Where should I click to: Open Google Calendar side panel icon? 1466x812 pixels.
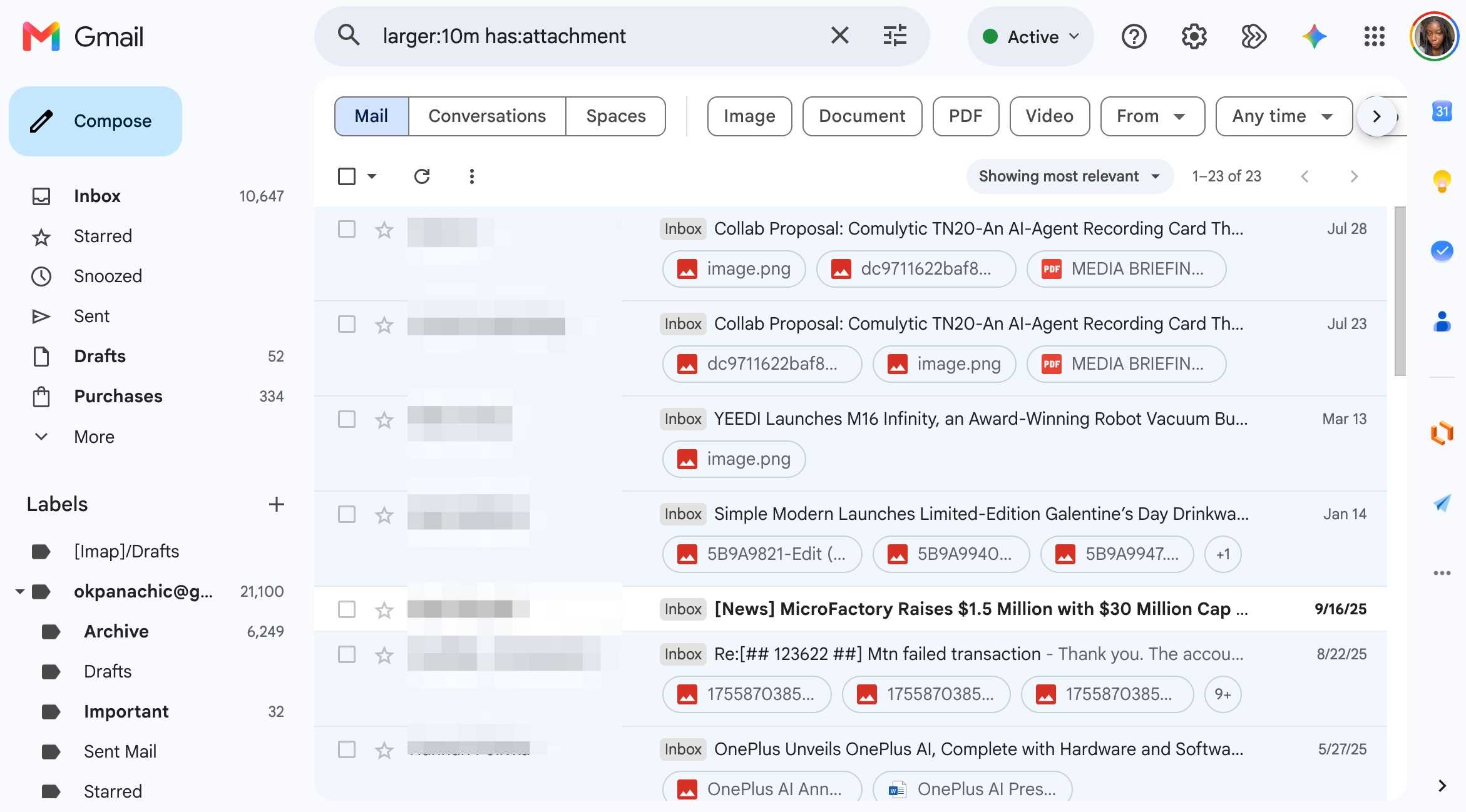1442,111
